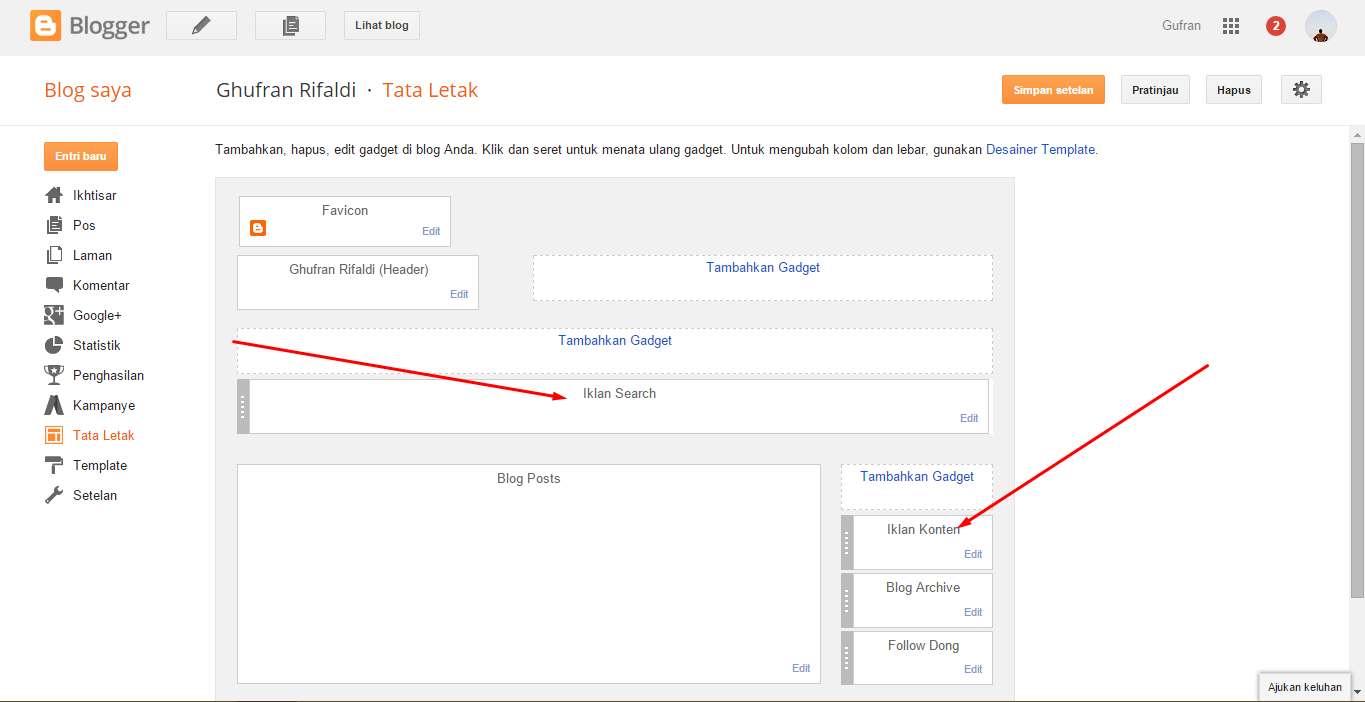Viewport: 1365px width, 702px height.
Task: Grab the Iklan Konten drag handle
Action: 847,542
